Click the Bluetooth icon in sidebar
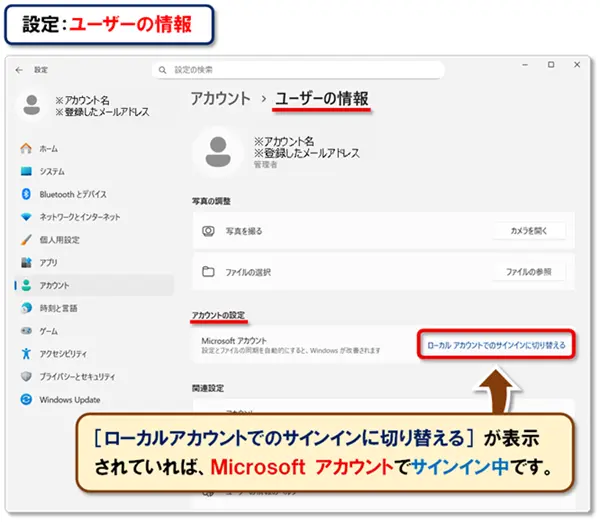Viewport: 600px width, 522px height. (26, 194)
